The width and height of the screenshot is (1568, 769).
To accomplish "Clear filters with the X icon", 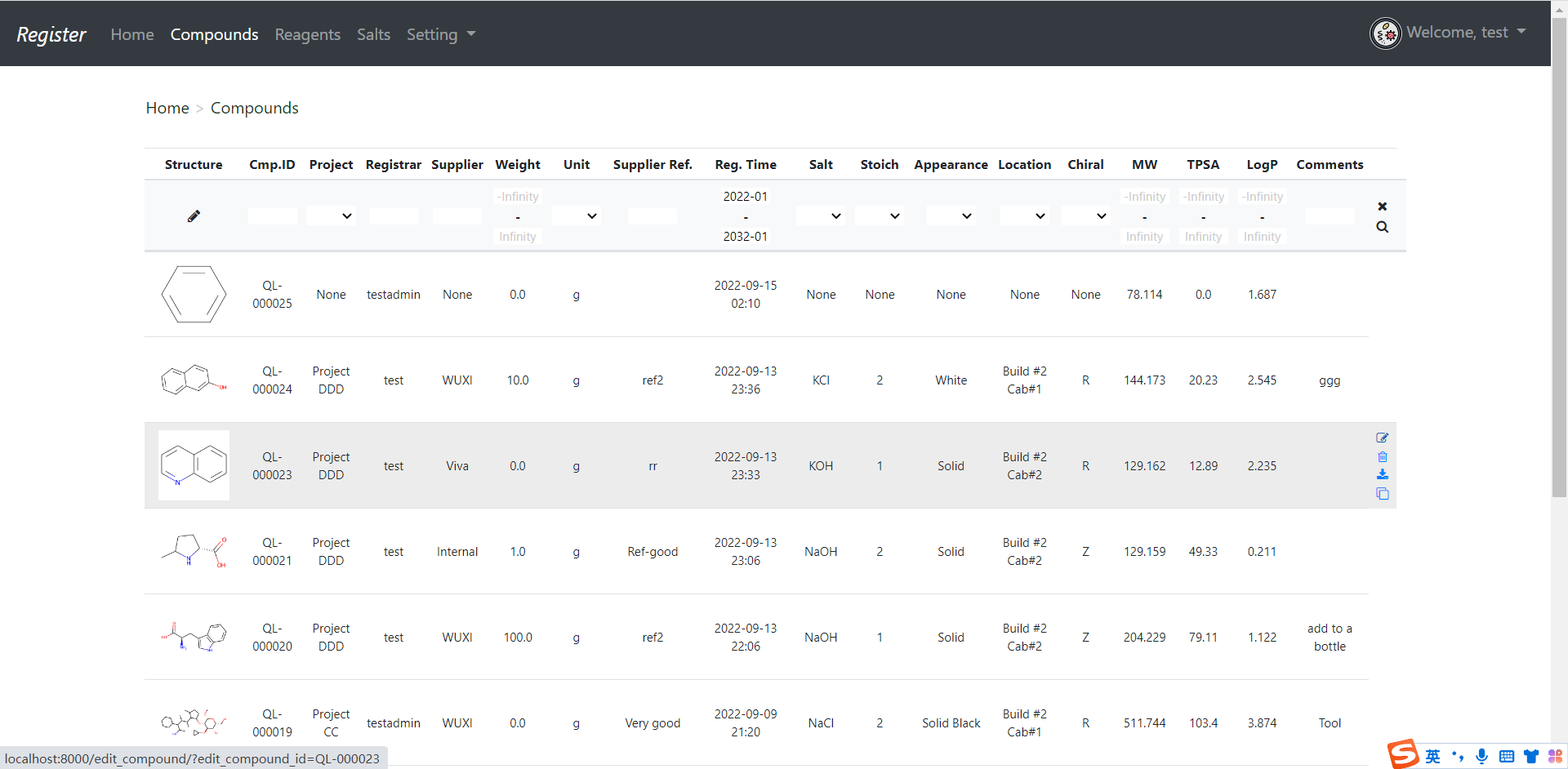I will click(x=1382, y=207).
